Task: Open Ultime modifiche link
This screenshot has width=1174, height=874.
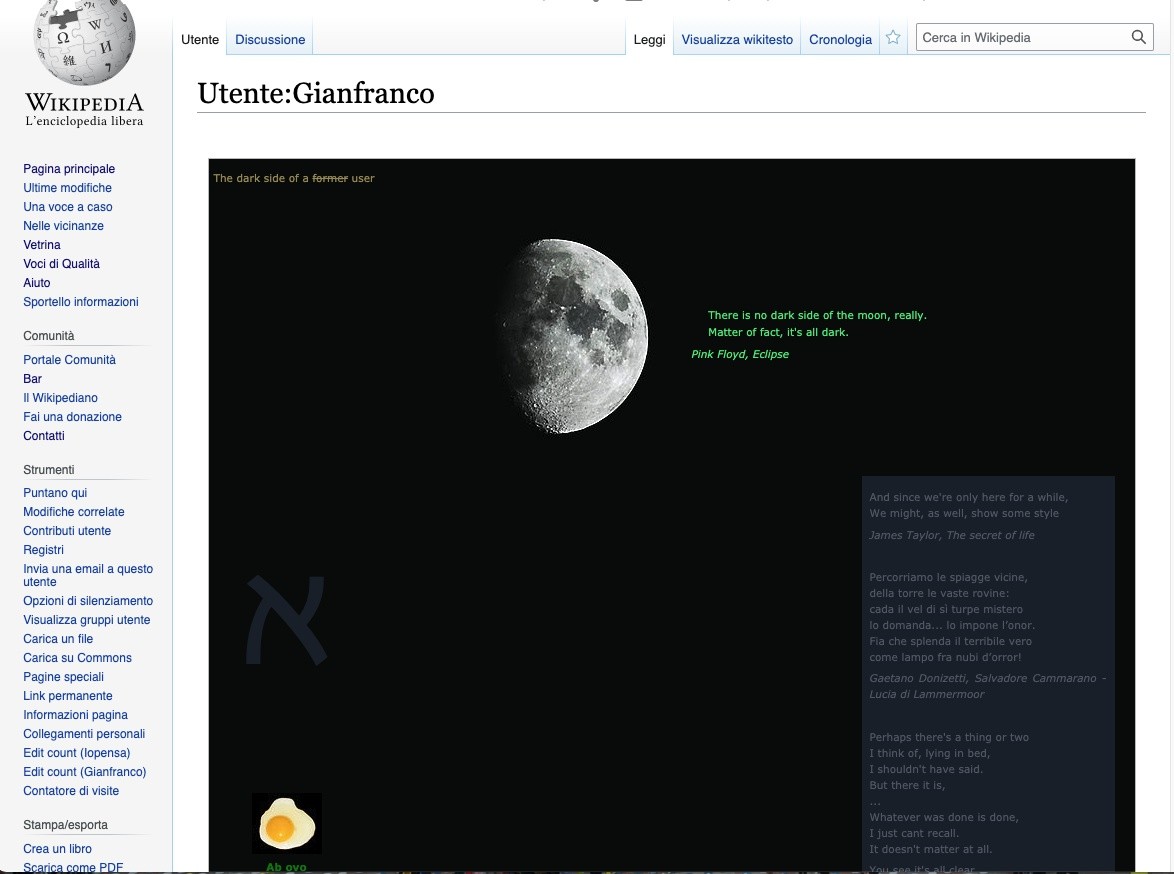Action: click(x=67, y=188)
